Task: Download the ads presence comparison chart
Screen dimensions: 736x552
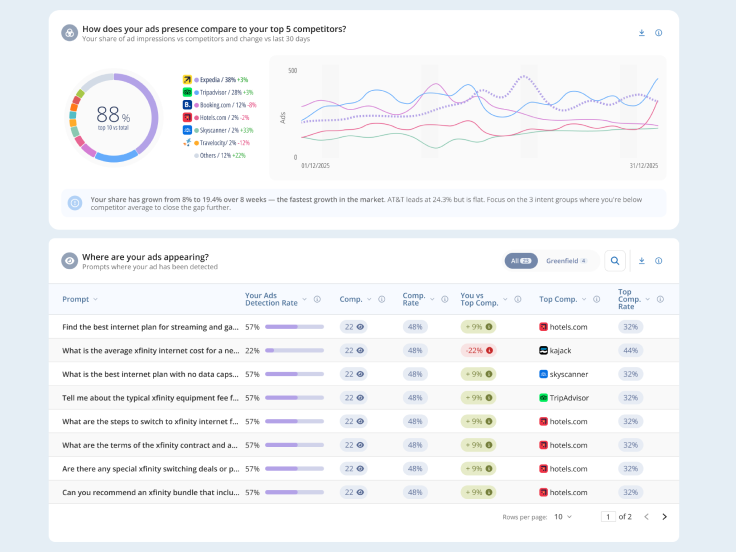Action: click(x=642, y=33)
